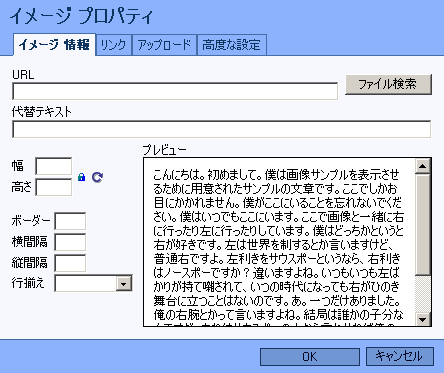The image size is (444, 373).
Task: Select the 幅 width field
Action: (54, 166)
